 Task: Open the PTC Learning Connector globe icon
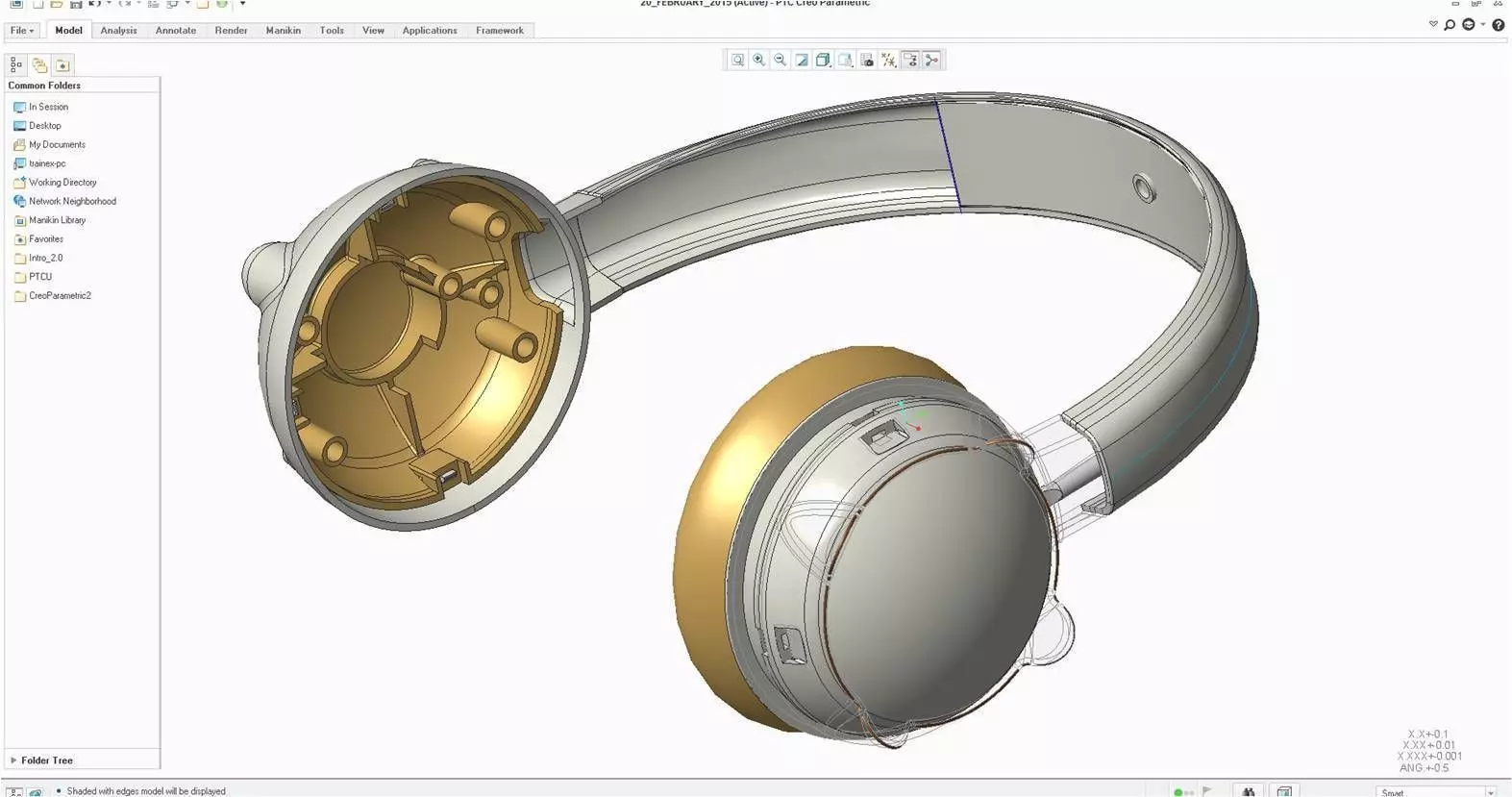pos(1468,25)
